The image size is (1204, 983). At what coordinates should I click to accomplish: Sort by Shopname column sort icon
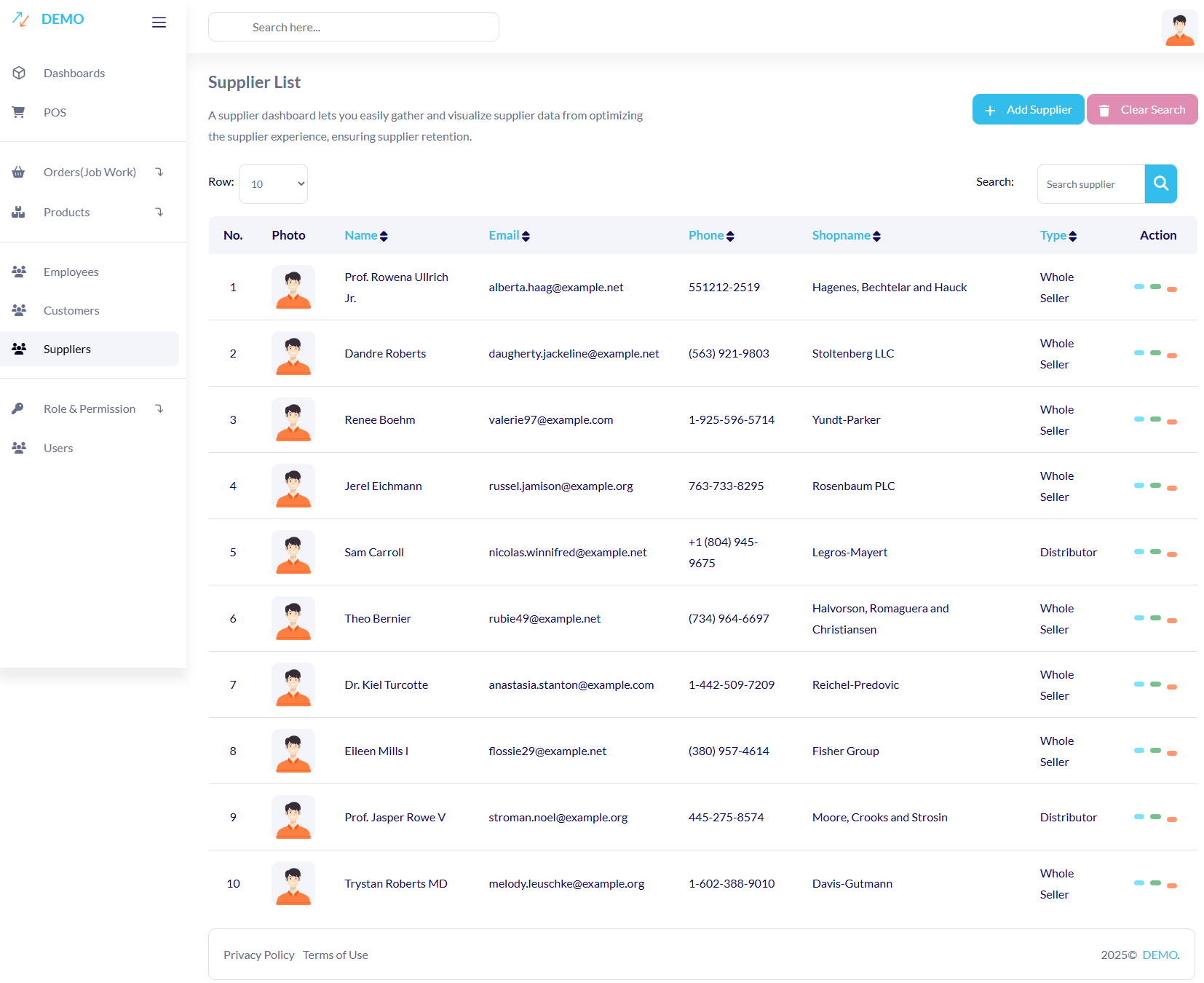click(876, 236)
